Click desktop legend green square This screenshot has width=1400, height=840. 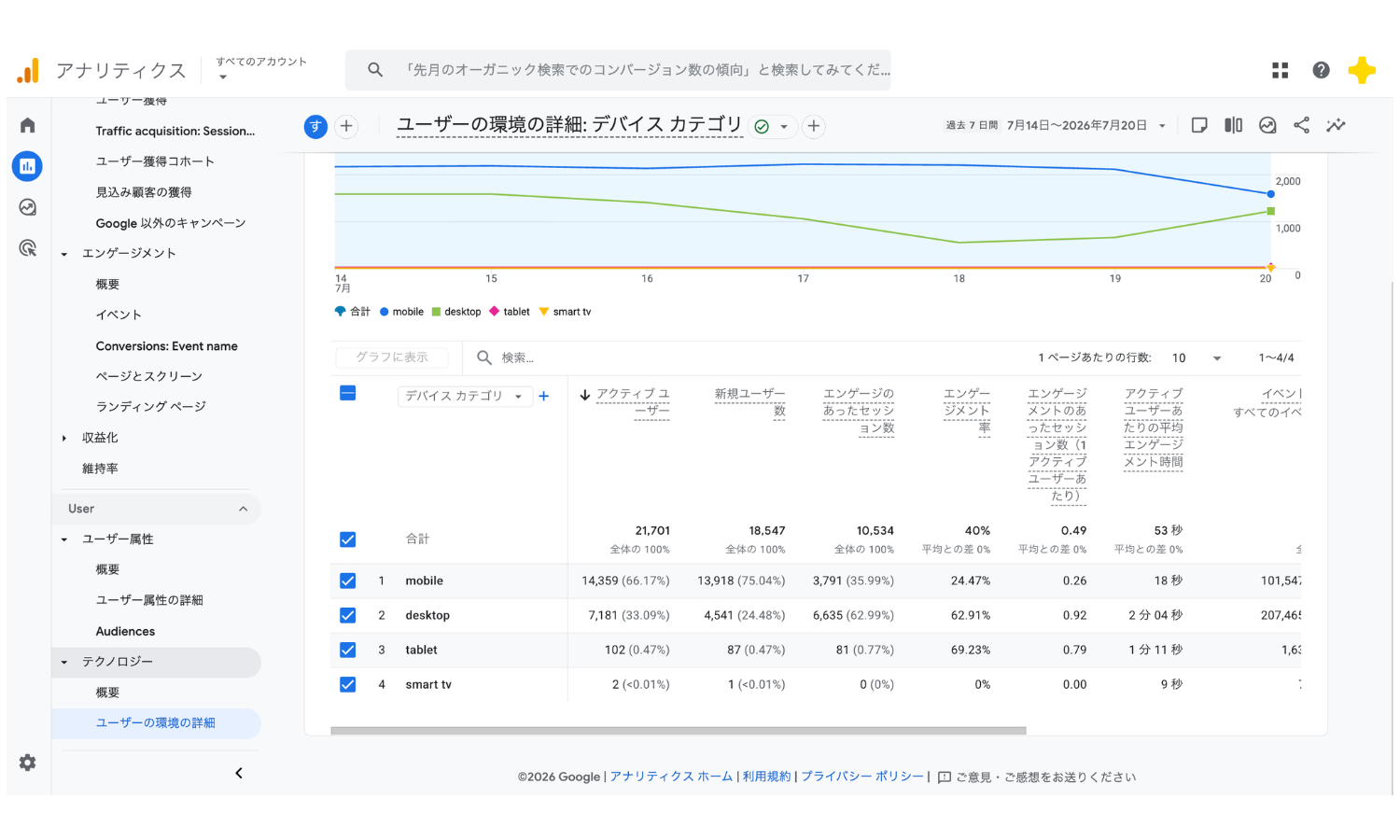pyautogui.click(x=436, y=312)
